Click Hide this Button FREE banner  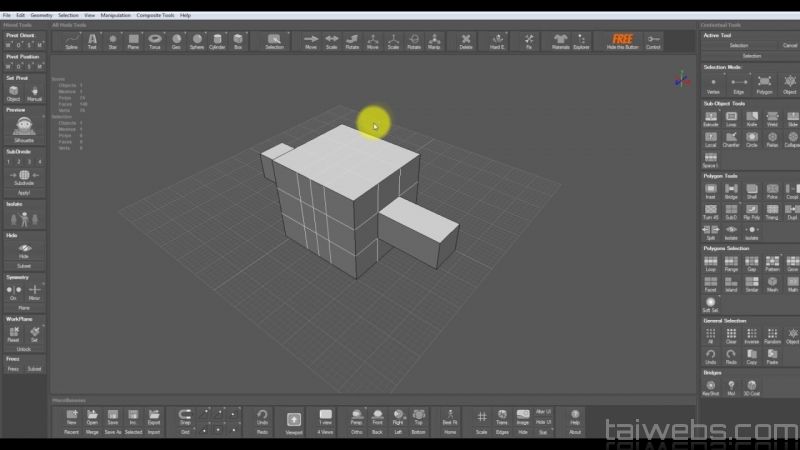pos(623,41)
